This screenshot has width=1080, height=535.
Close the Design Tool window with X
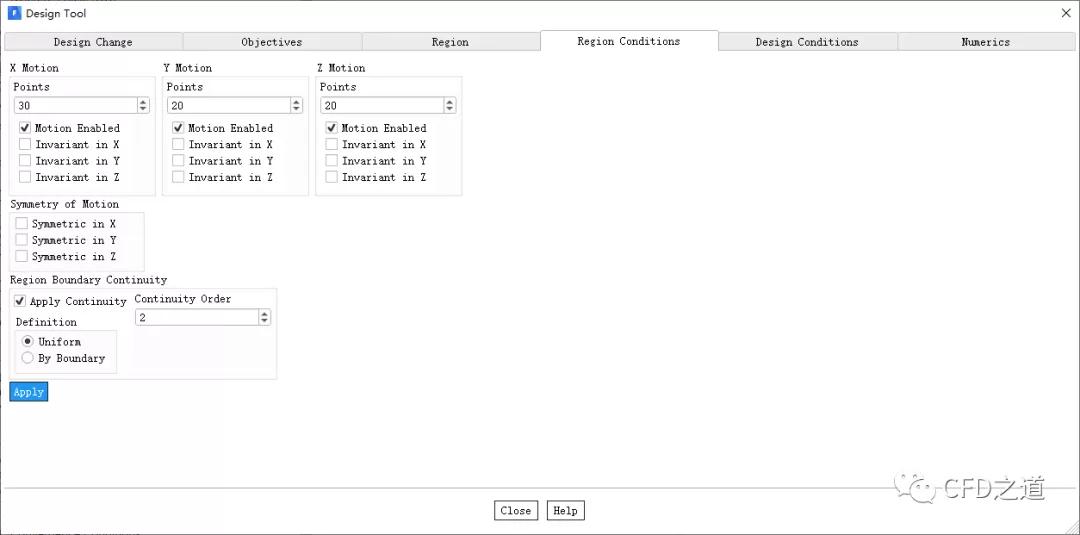[x=1065, y=13]
